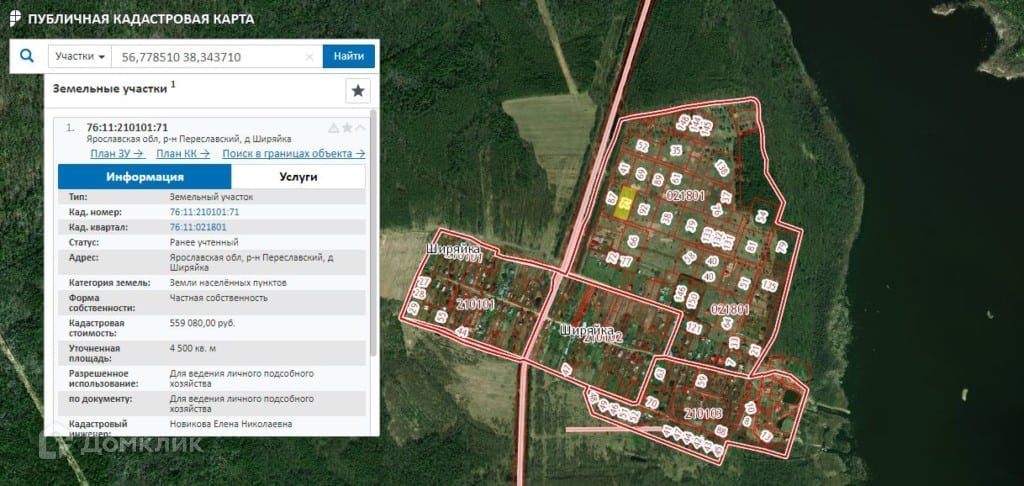Image resolution: width=1024 pixels, height=486 pixels.
Task: Click parcel label 121 on map
Action: [694, 329]
